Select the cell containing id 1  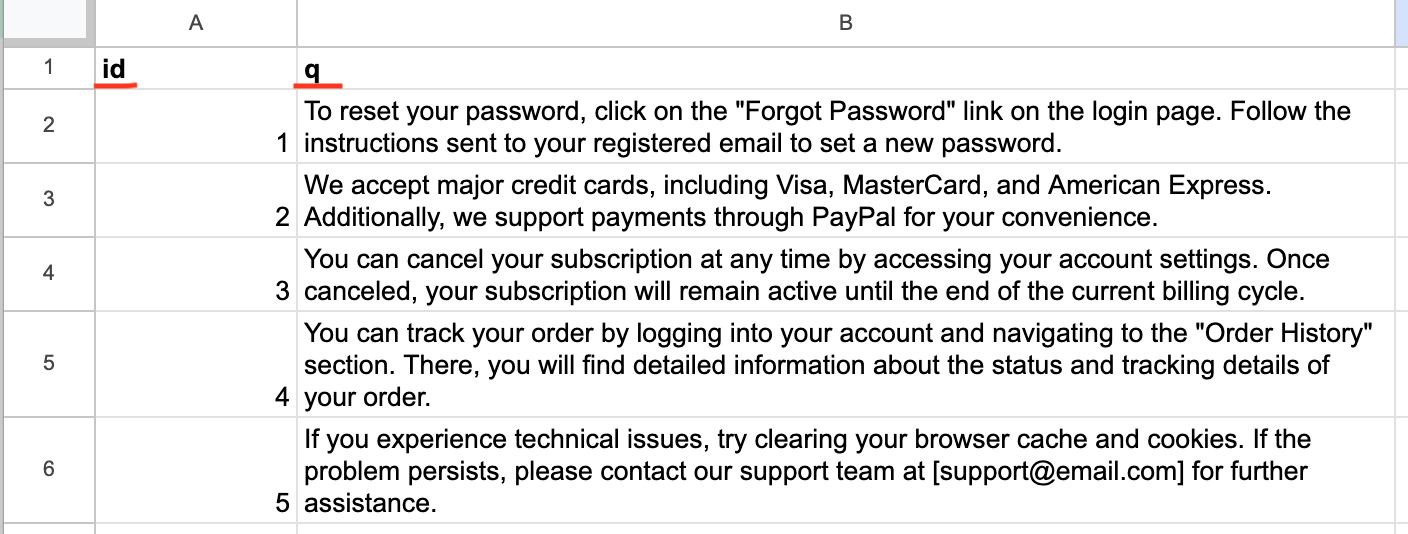pyautogui.click(x=196, y=127)
